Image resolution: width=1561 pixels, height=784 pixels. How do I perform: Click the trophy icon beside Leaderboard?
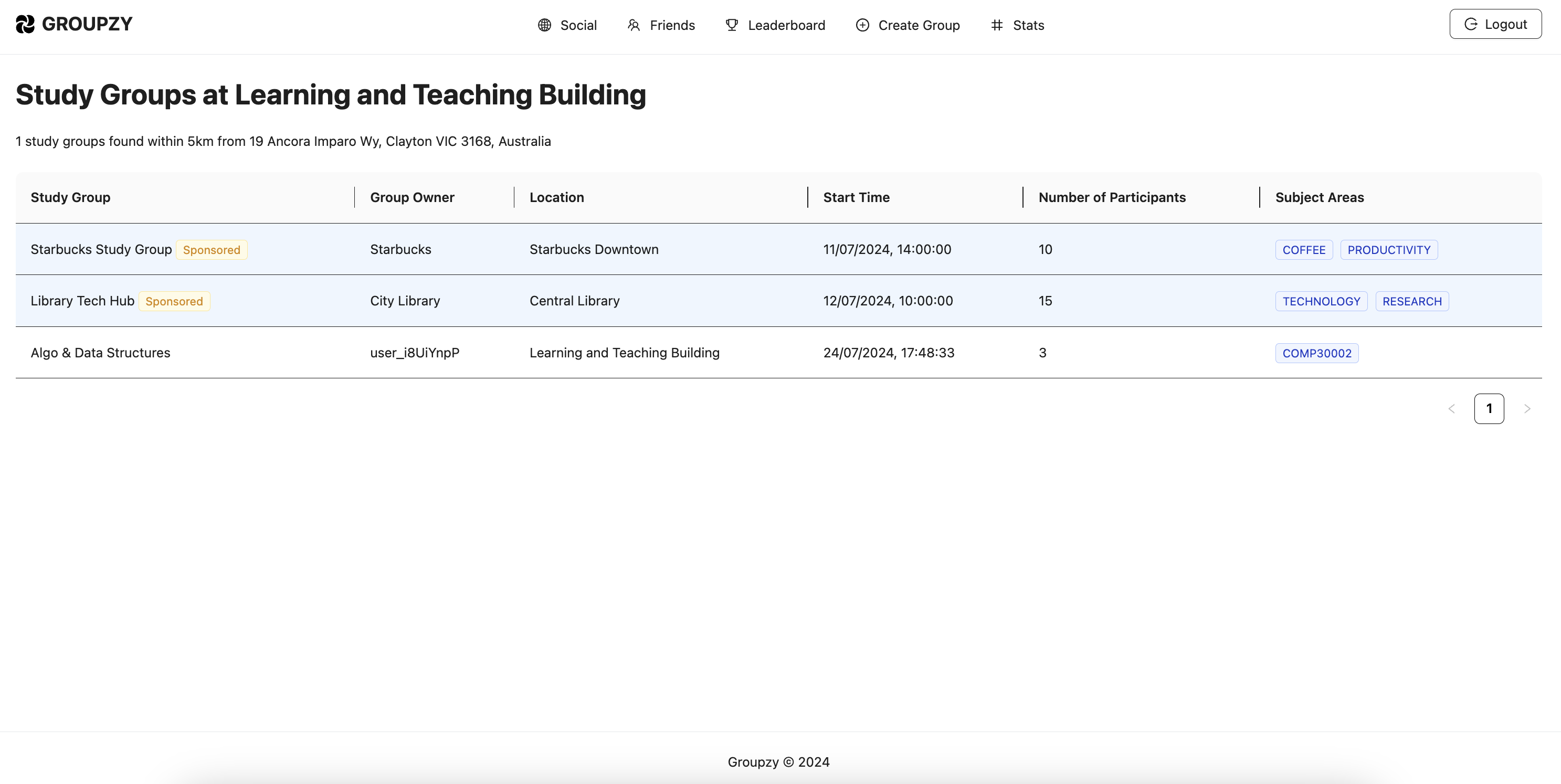(x=731, y=25)
